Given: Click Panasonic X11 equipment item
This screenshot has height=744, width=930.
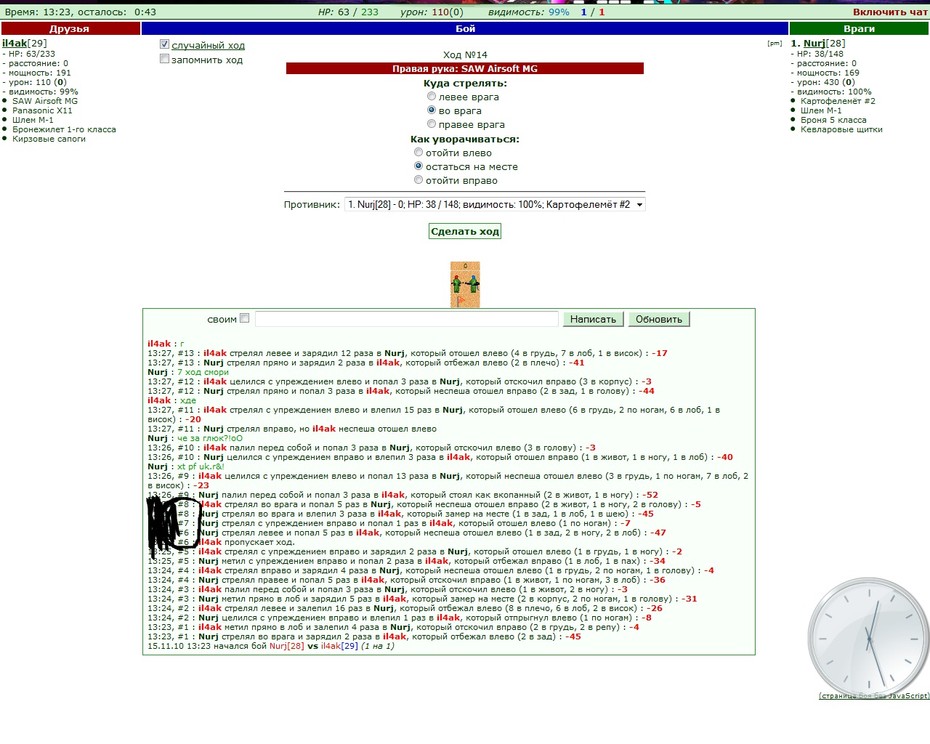Looking at the screenshot, I should tap(42, 110).
